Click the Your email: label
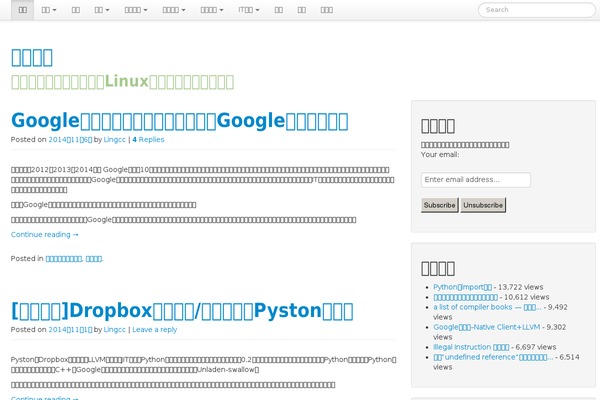The image size is (600, 400). [x=440, y=155]
